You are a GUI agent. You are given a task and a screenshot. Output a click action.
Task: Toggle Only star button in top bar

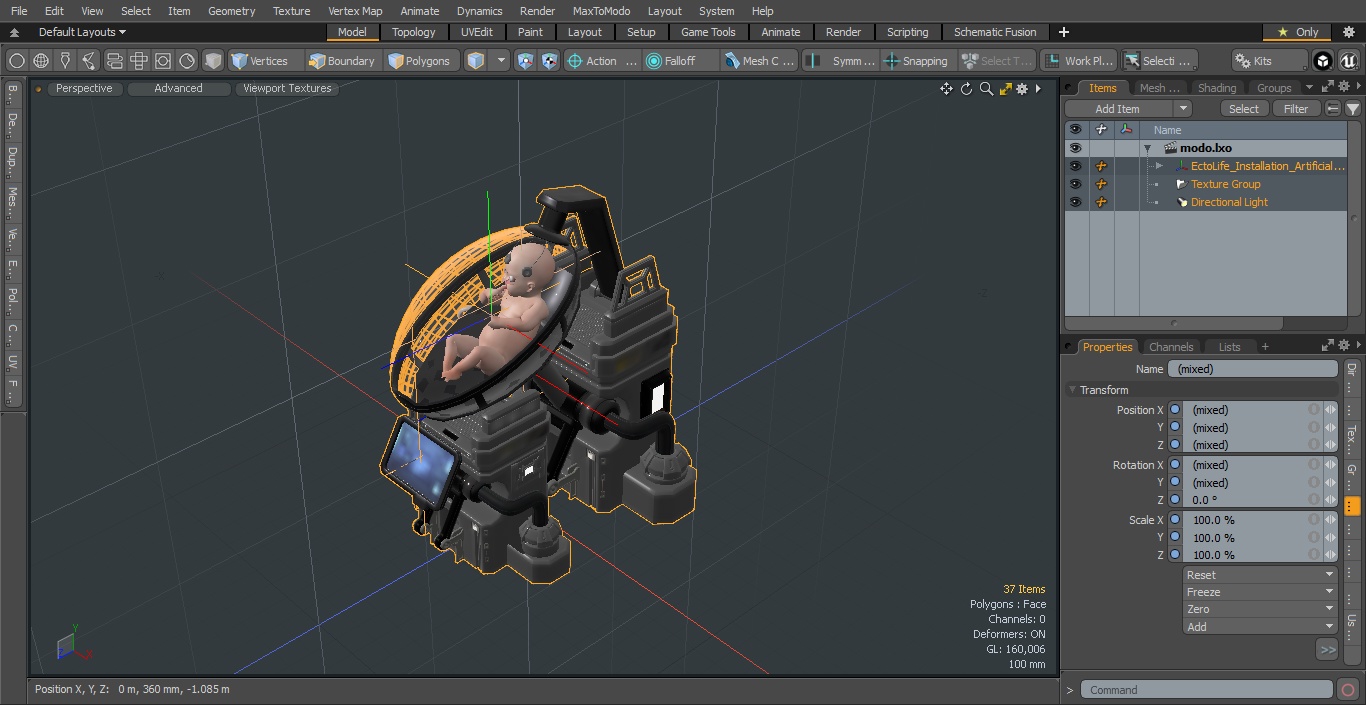tap(1298, 32)
